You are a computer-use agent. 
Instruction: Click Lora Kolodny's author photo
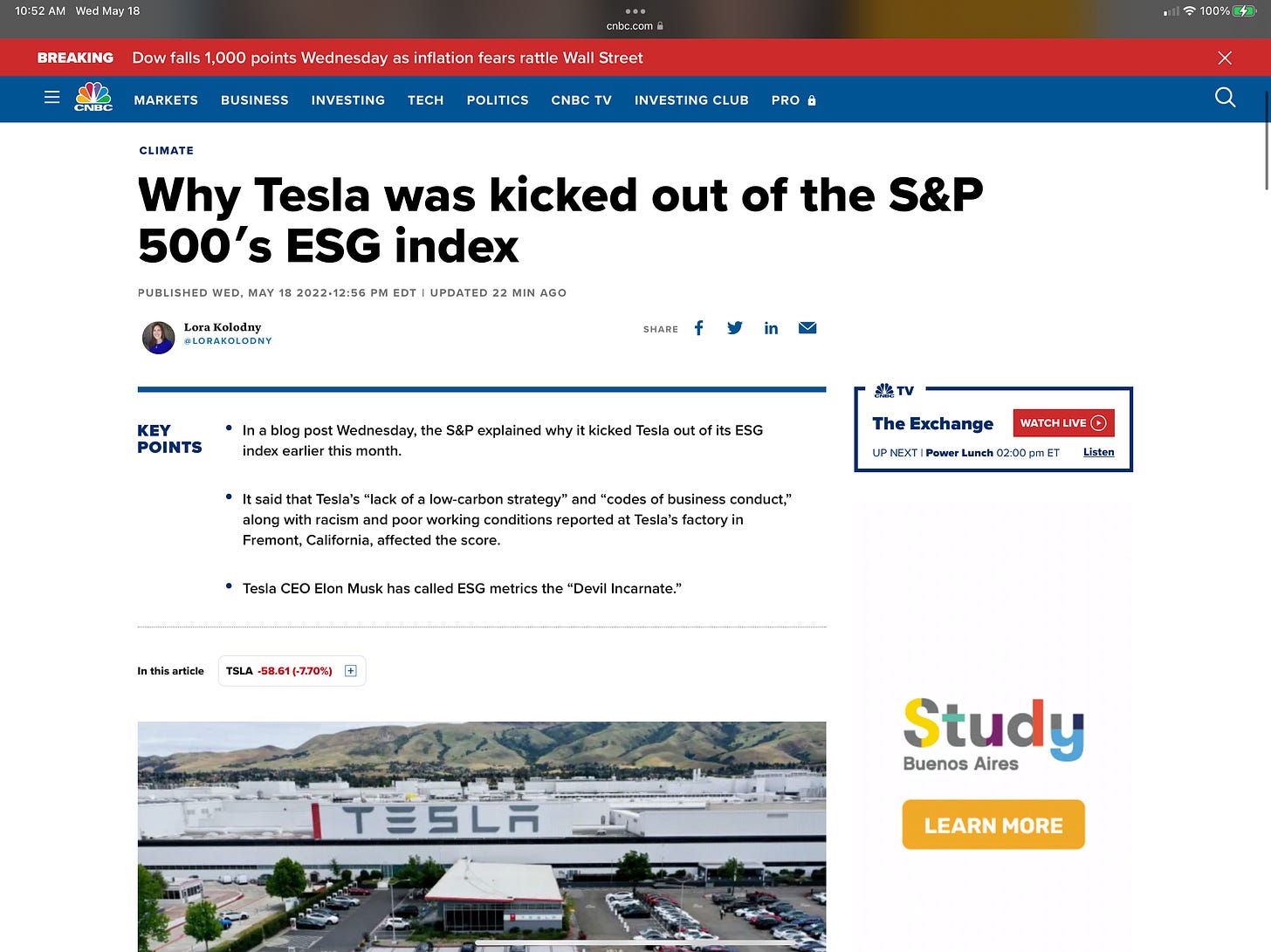pyautogui.click(x=158, y=337)
